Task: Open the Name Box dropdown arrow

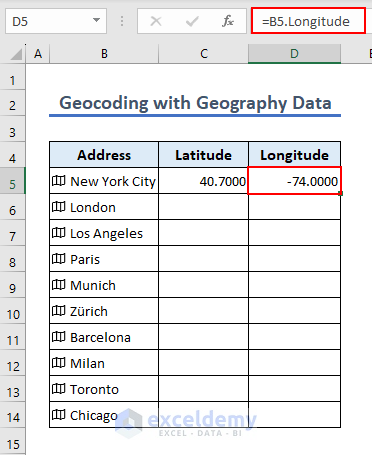Action: (96, 21)
